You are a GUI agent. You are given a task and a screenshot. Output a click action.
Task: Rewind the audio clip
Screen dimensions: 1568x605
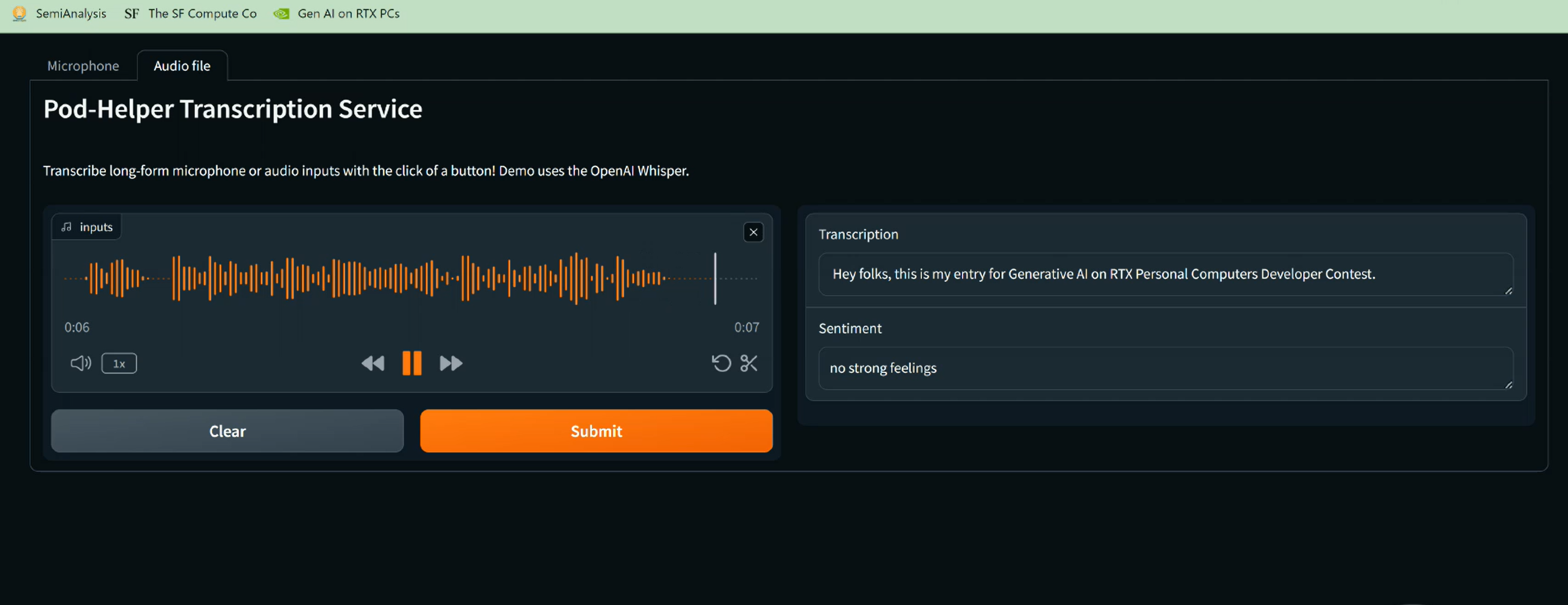tap(373, 363)
